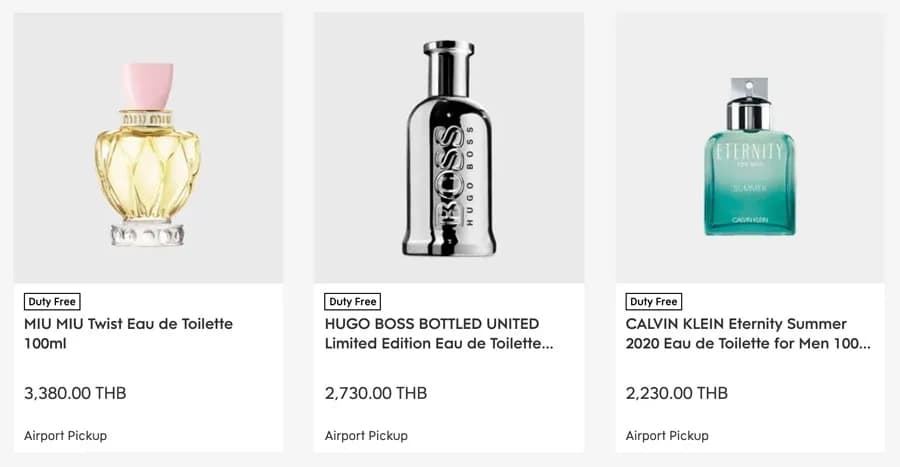
Task: Click Duty Free badge on Hugo Boss card
Action: [x=353, y=301]
